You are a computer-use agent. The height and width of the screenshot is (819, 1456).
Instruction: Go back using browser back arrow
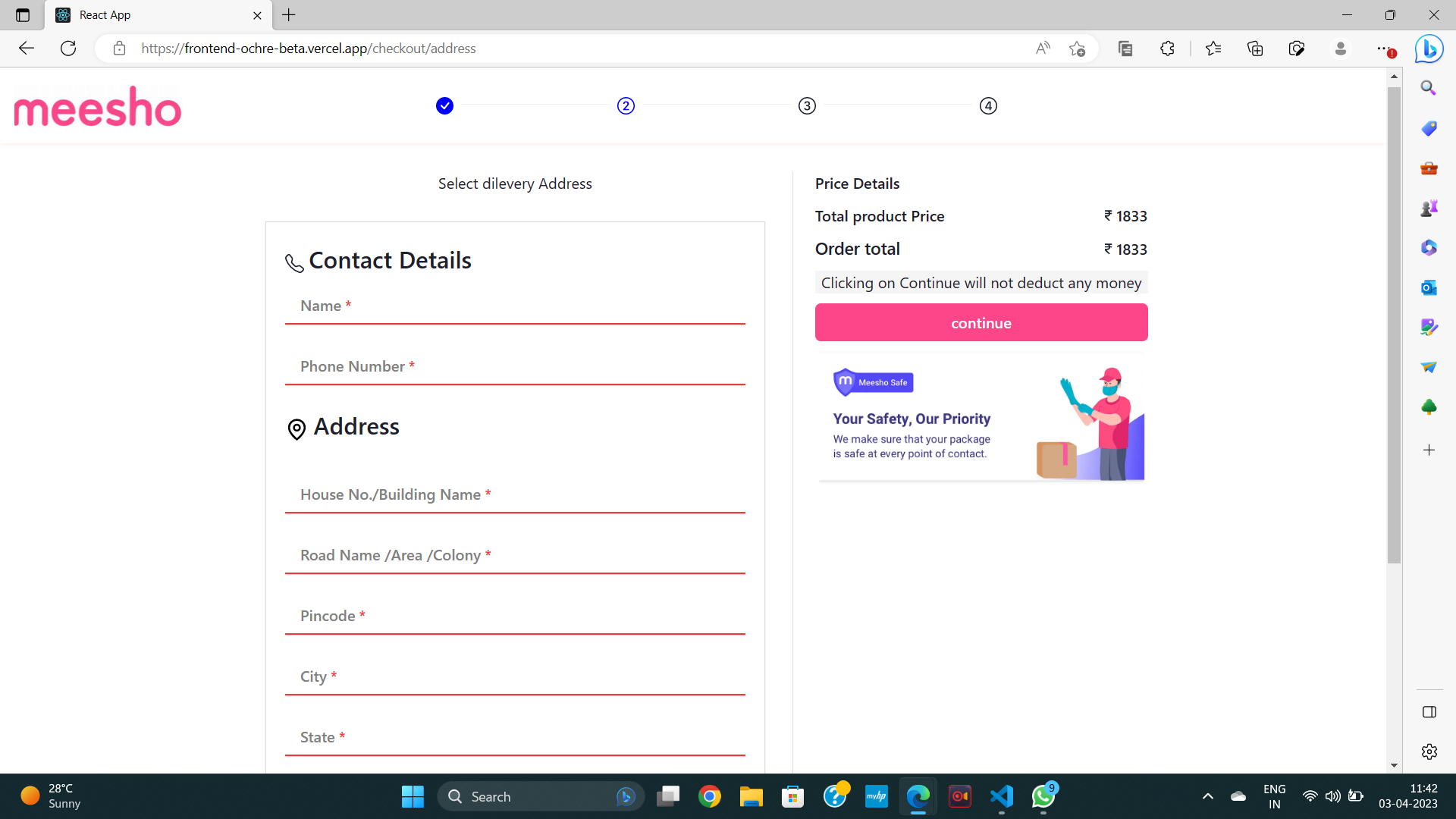pos(27,49)
